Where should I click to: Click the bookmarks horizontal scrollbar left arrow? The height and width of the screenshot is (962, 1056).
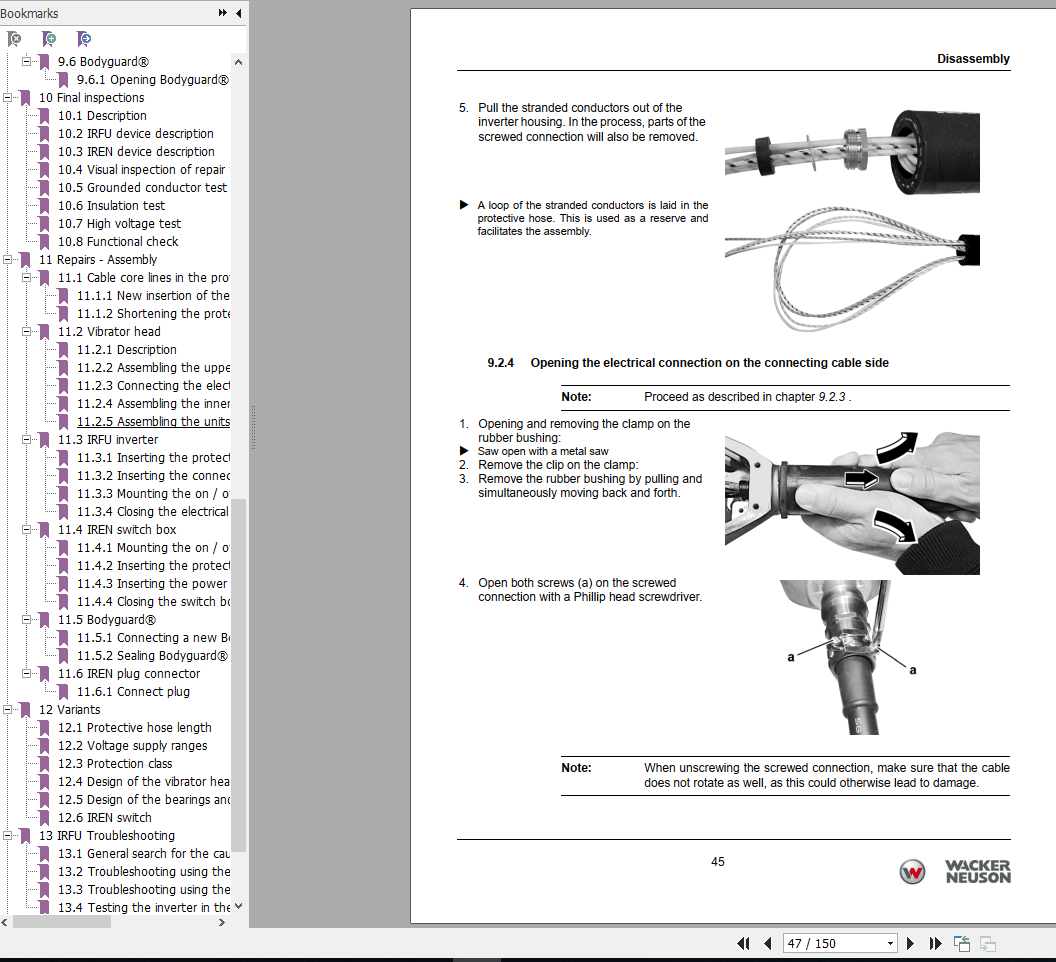[5, 922]
